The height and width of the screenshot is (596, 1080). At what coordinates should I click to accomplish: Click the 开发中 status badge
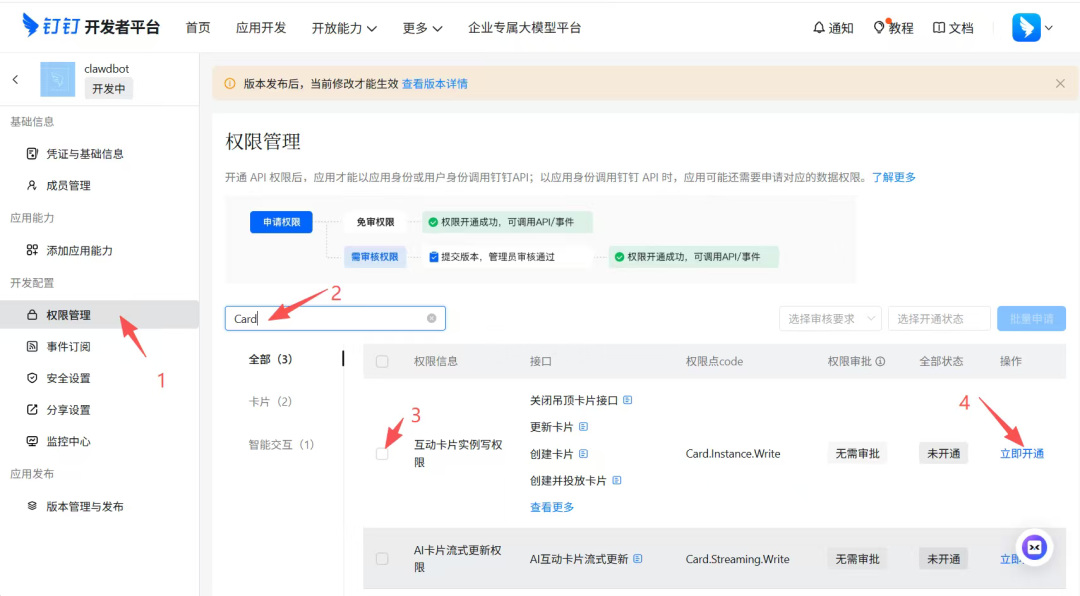pos(109,89)
